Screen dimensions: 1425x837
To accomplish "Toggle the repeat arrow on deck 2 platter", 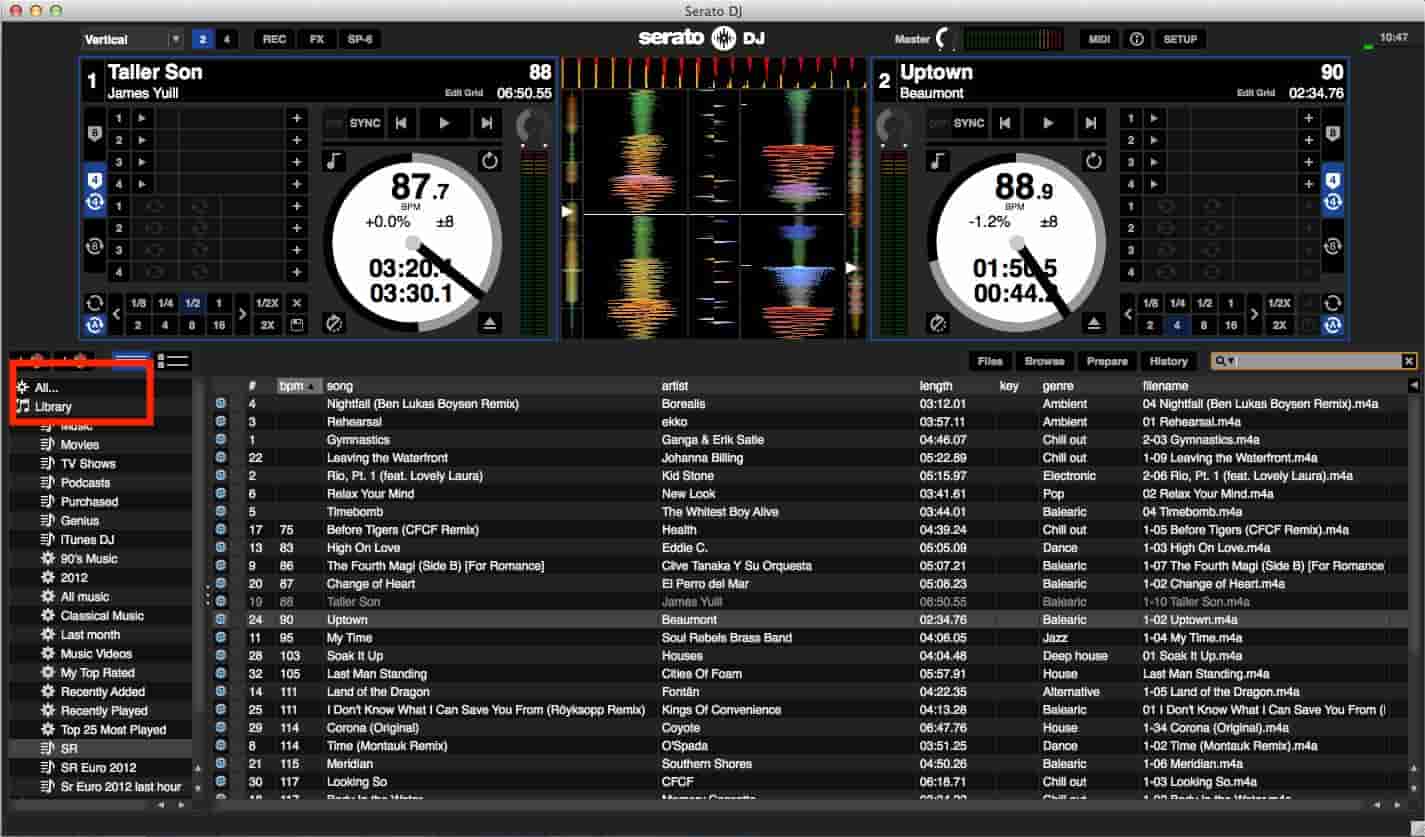I will [x=1094, y=161].
